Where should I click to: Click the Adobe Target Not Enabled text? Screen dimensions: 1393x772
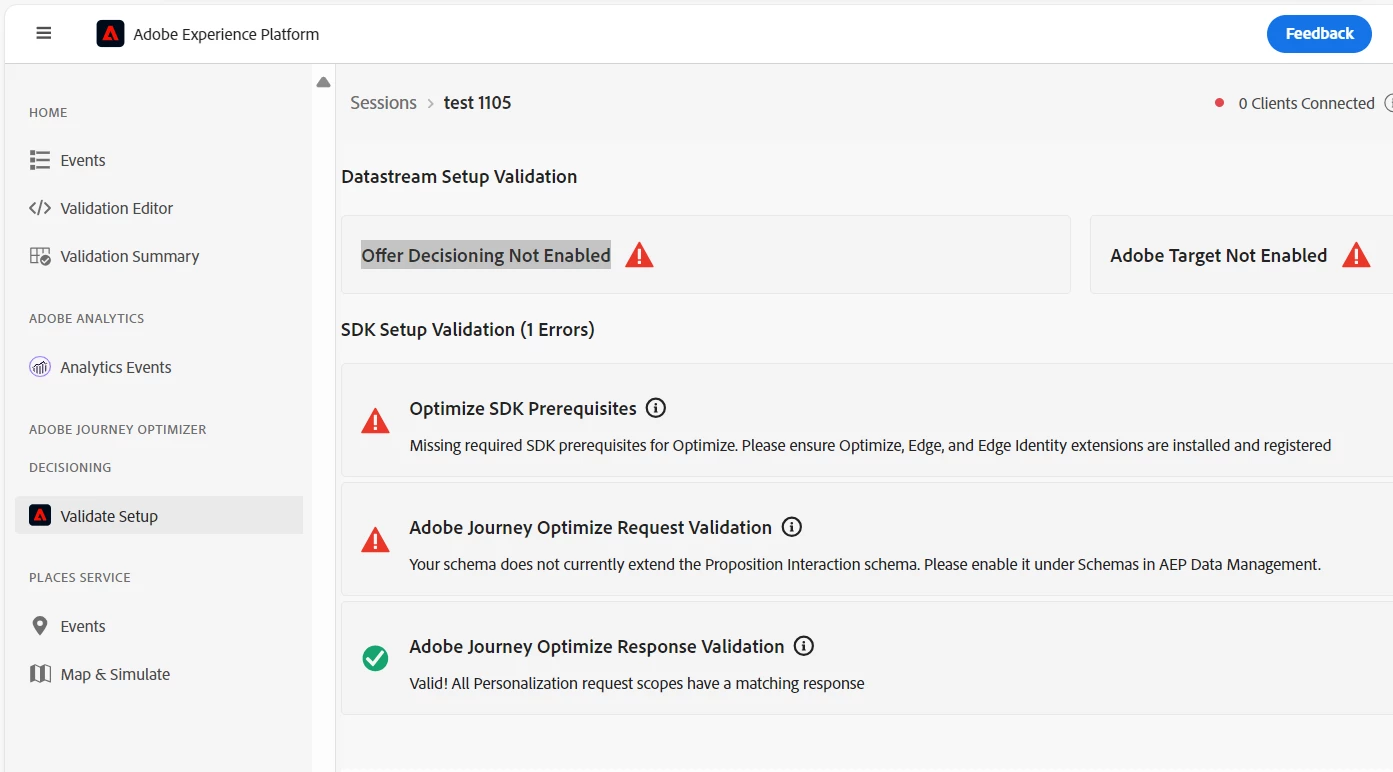1218,255
